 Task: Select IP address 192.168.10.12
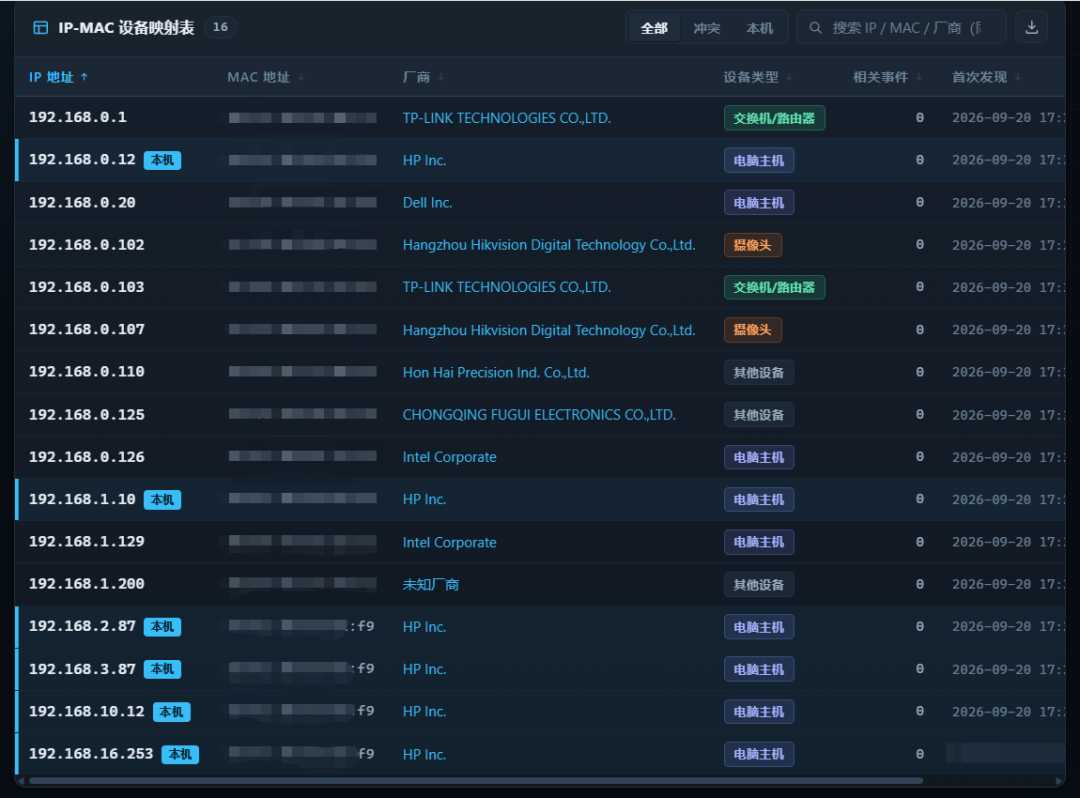click(87, 711)
